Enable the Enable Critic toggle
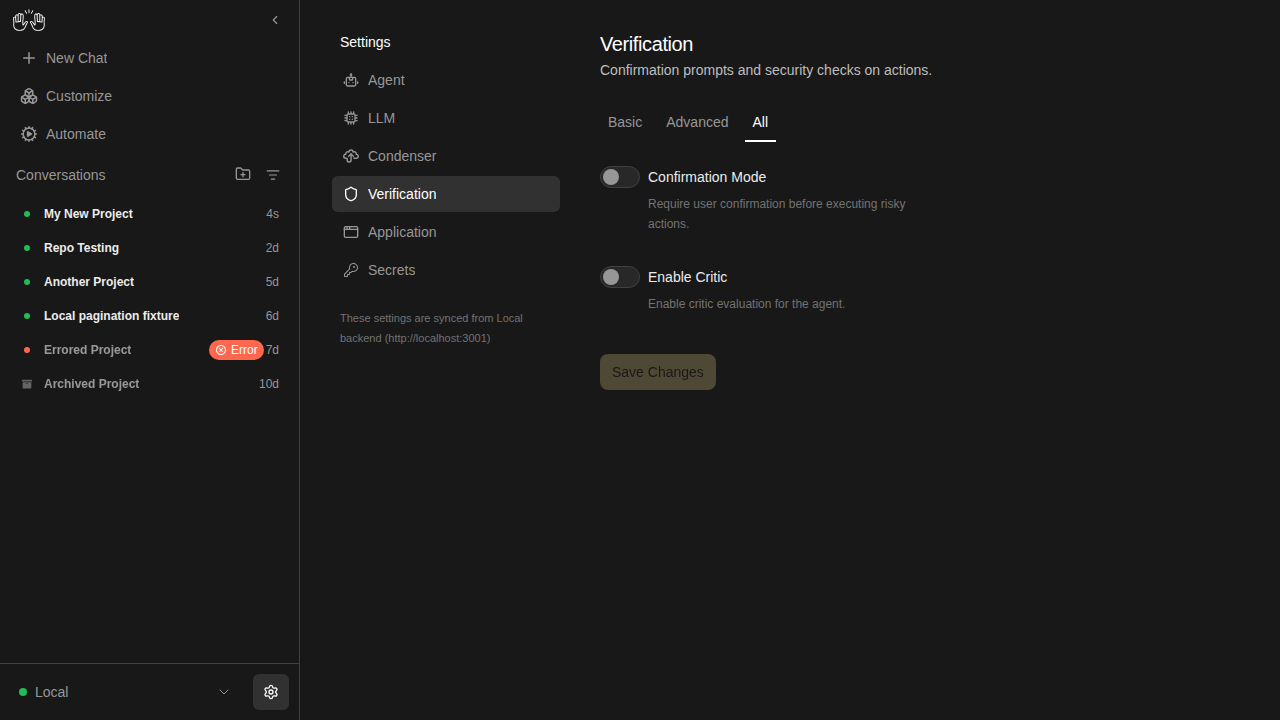The height and width of the screenshot is (720, 1280). tap(620, 277)
